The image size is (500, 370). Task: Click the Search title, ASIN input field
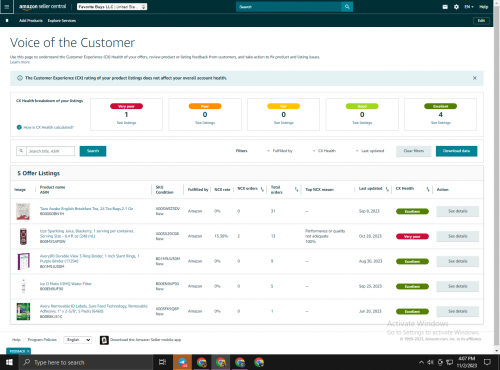point(50,151)
